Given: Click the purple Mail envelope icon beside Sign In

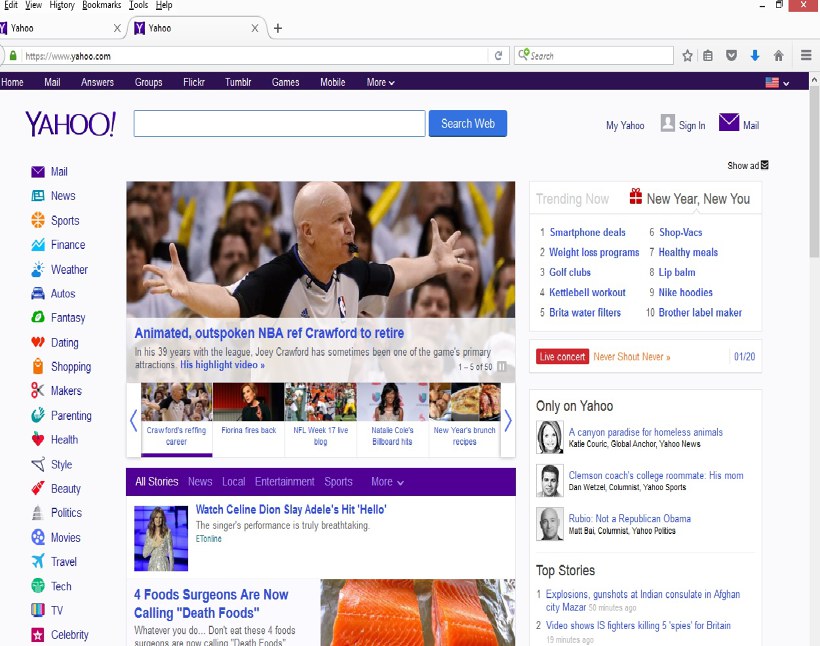Looking at the screenshot, I should pos(729,123).
